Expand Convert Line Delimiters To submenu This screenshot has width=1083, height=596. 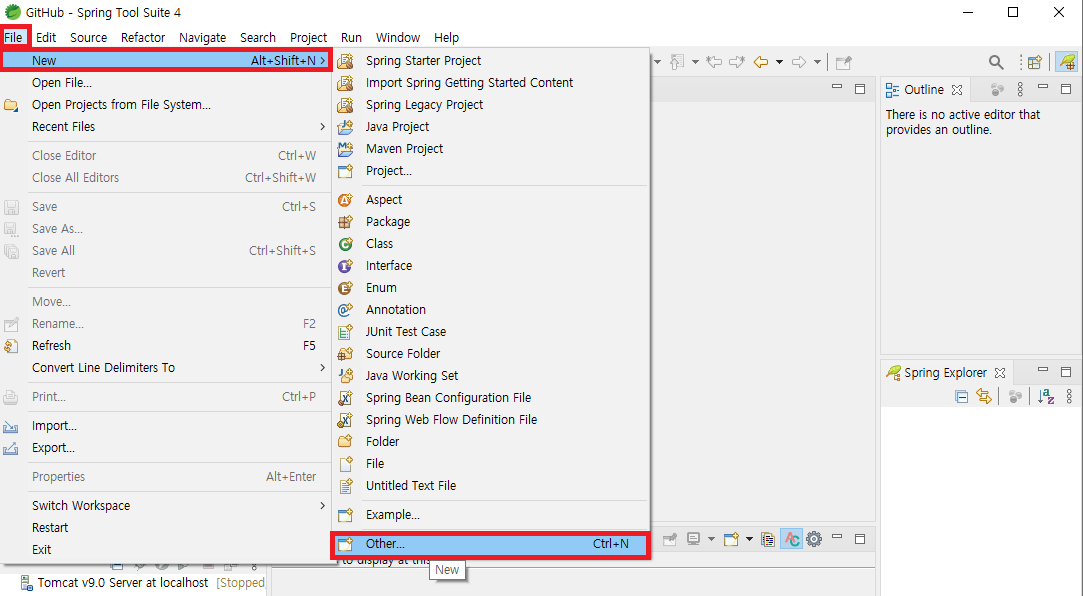(166, 368)
